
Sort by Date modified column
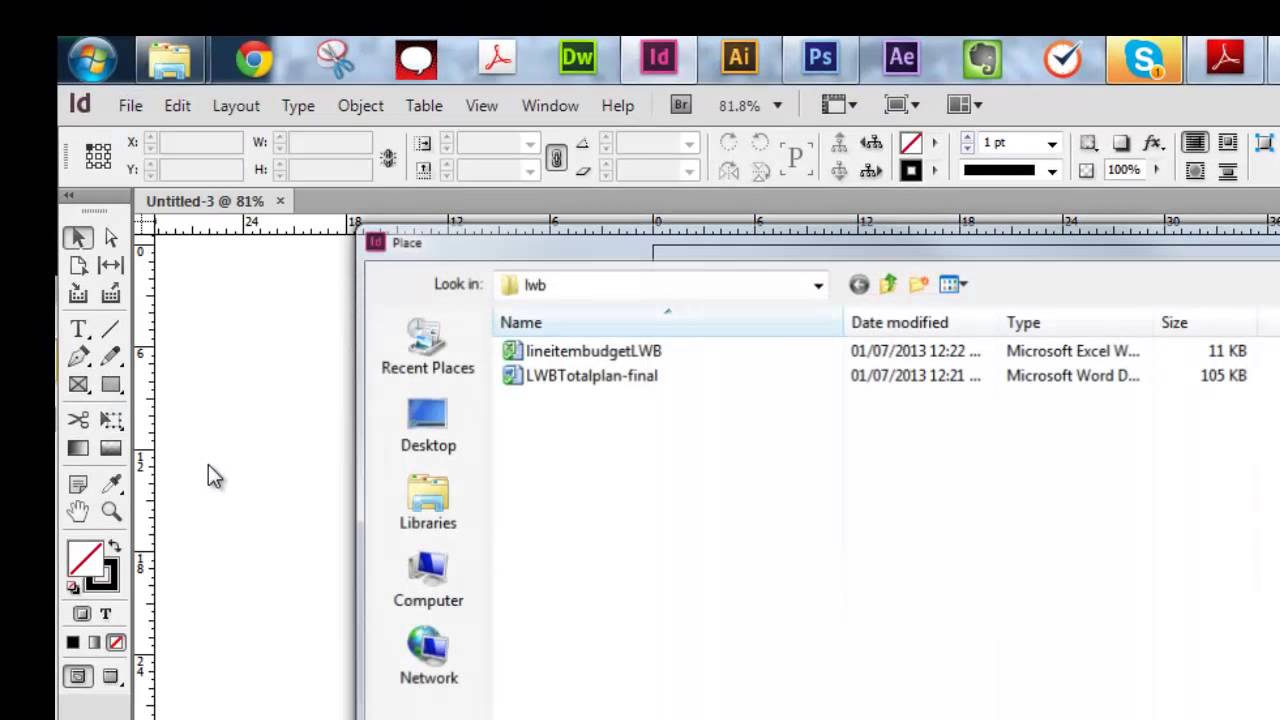pyautogui.click(x=922, y=322)
